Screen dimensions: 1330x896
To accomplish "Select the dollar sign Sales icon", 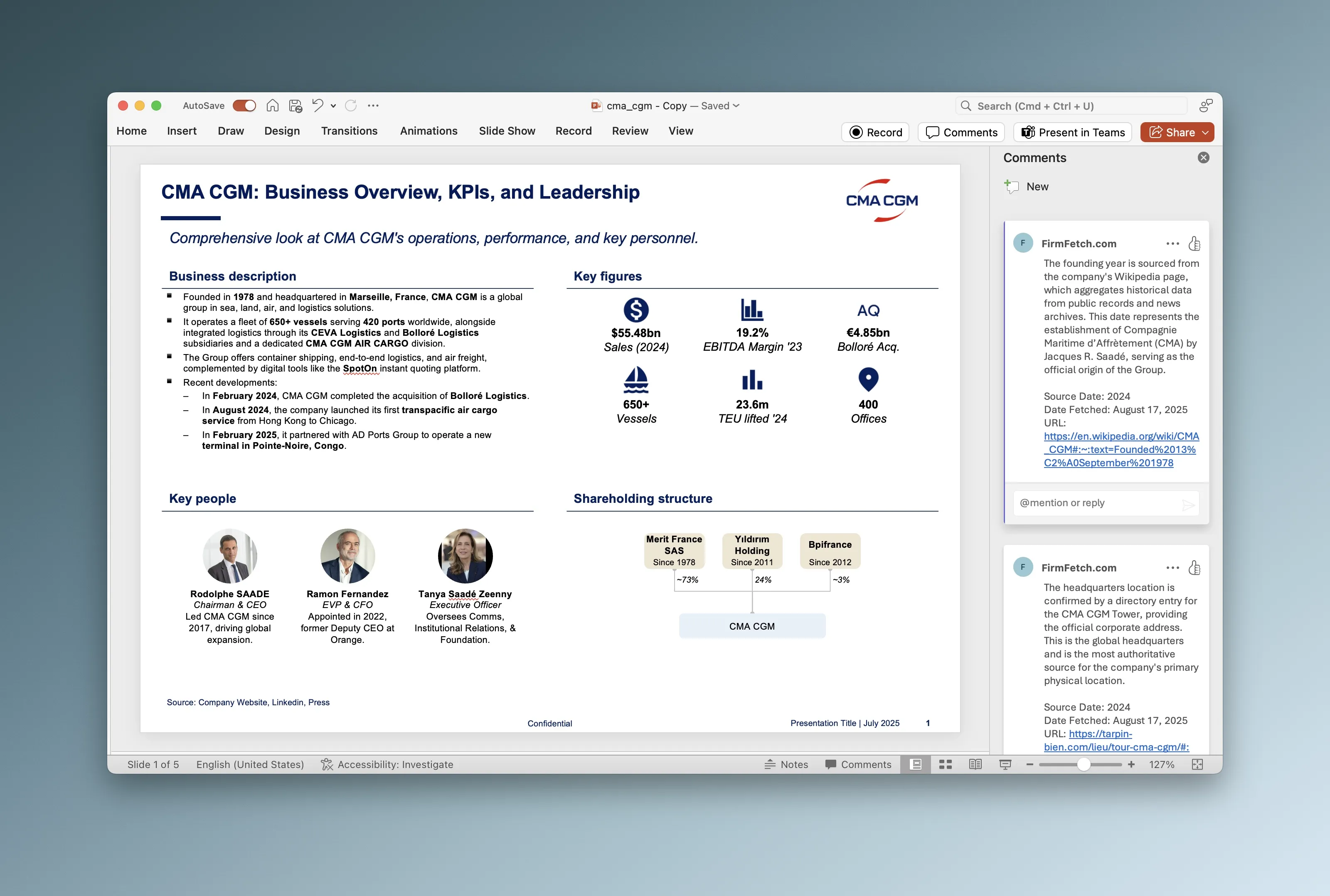I will click(x=636, y=310).
